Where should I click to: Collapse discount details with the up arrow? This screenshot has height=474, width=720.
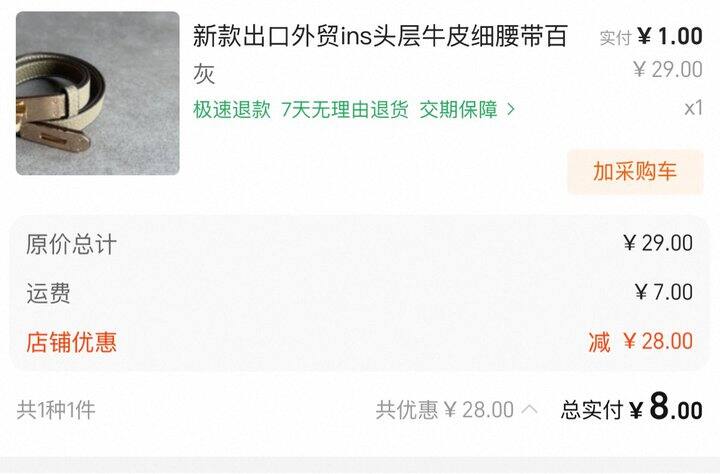[x=529, y=409]
